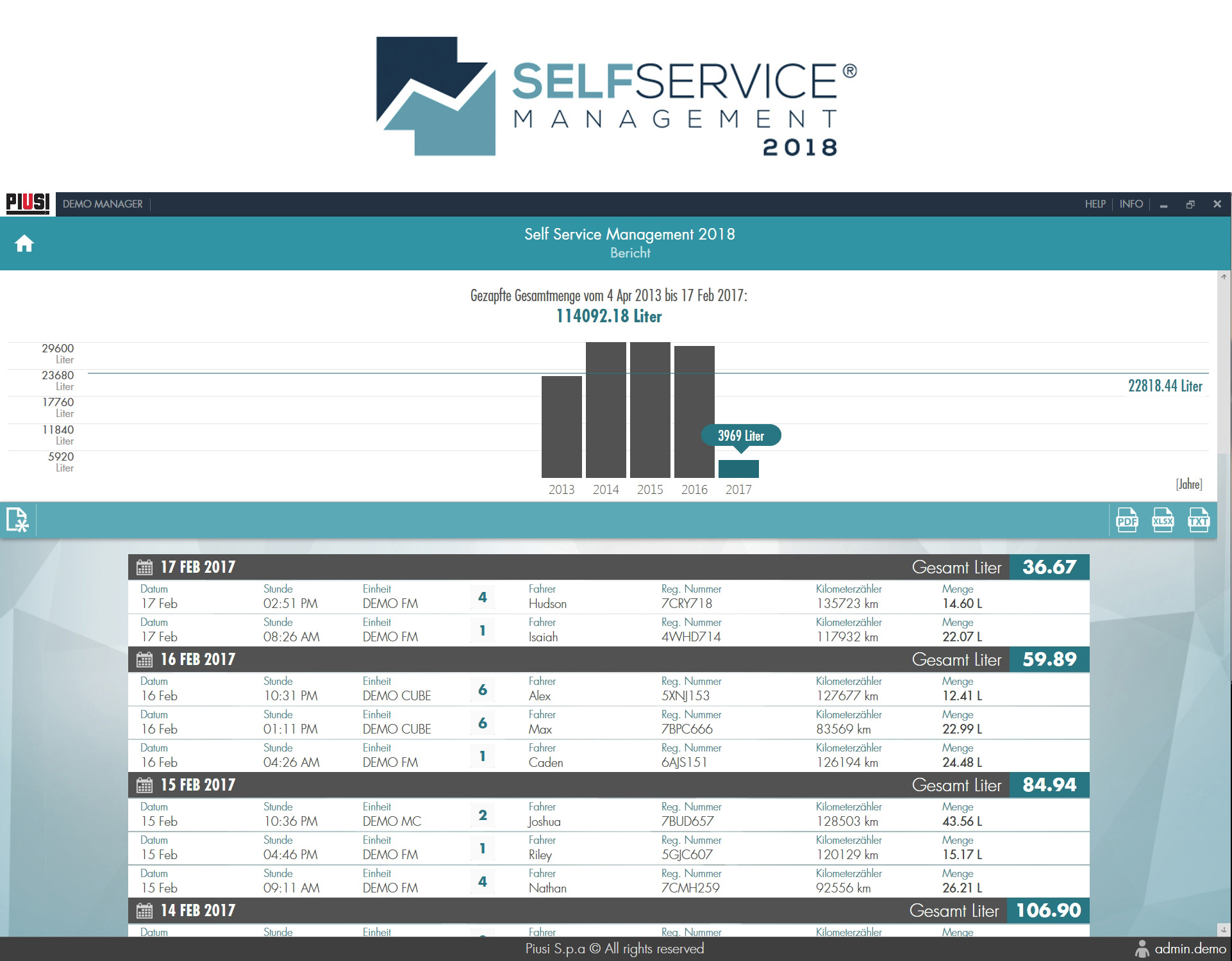Click odometer value 92556 km

point(844,888)
